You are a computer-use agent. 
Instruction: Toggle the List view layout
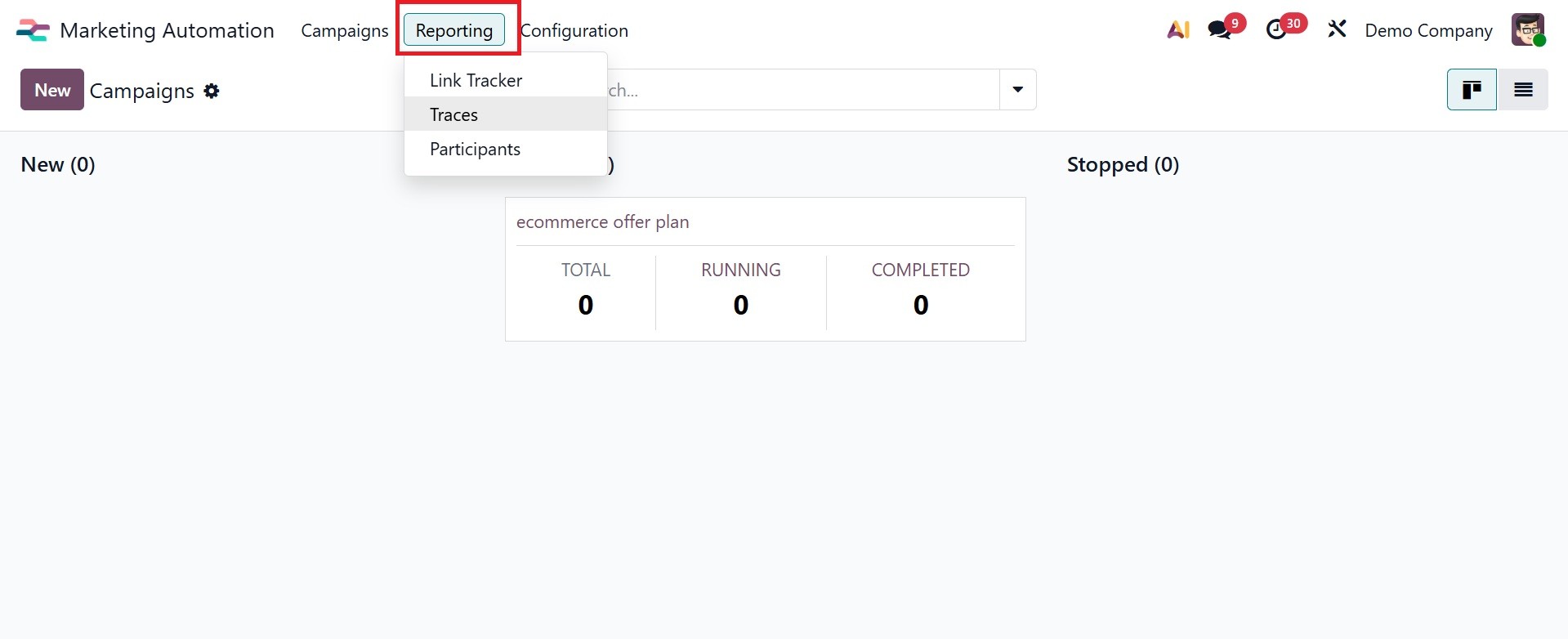pyautogui.click(x=1523, y=89)
